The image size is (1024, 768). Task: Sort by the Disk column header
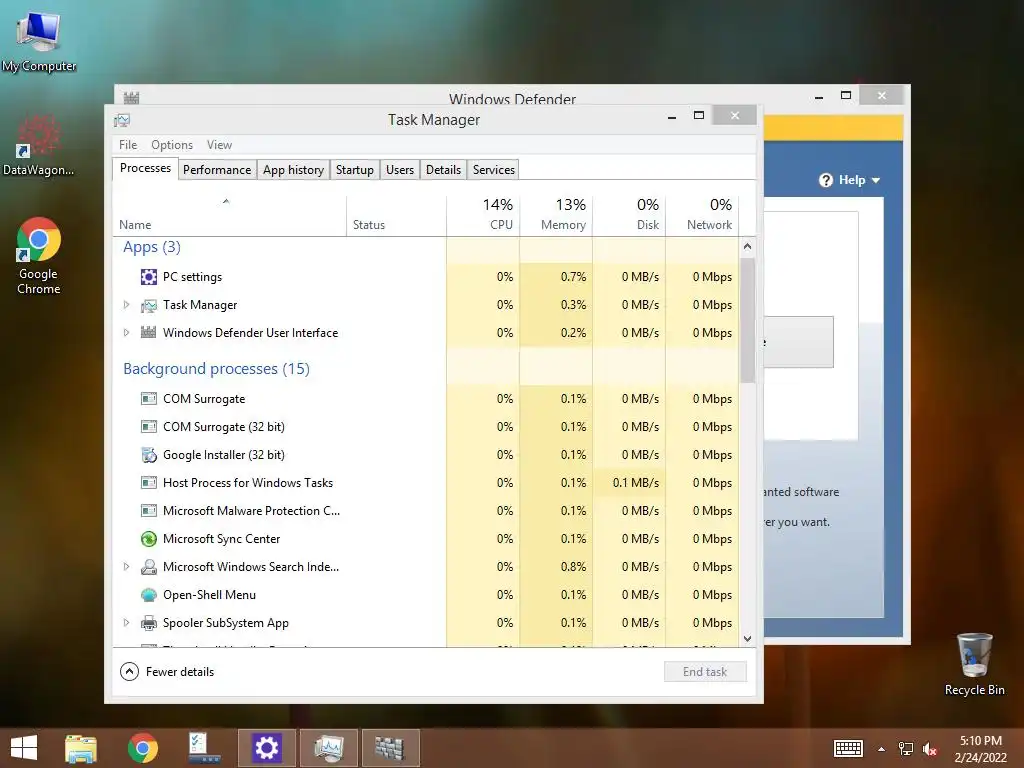(630, 215)
